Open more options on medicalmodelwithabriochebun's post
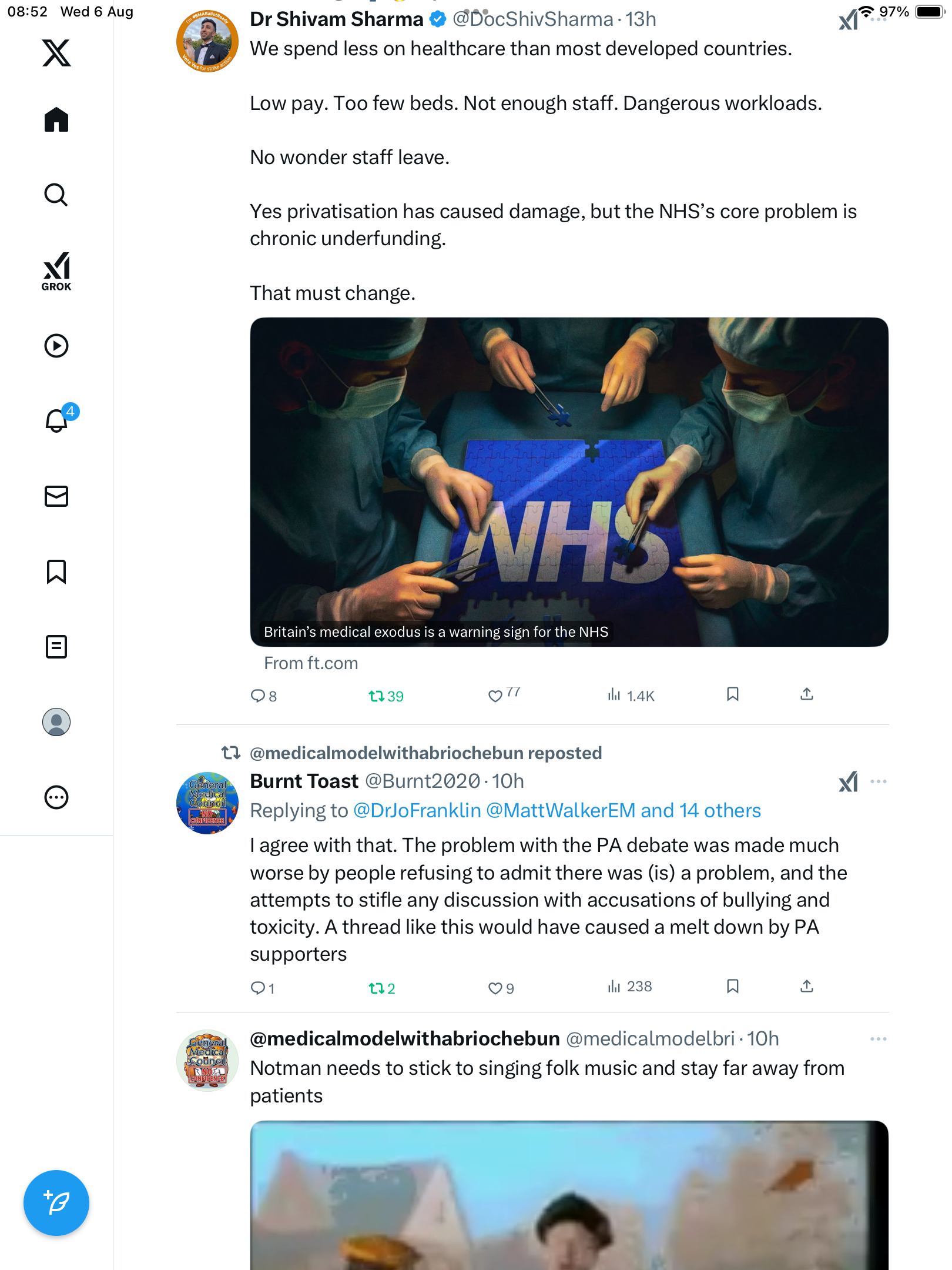The height and width of the screenshot is (1270, 952). click(x=879, y=1039)
